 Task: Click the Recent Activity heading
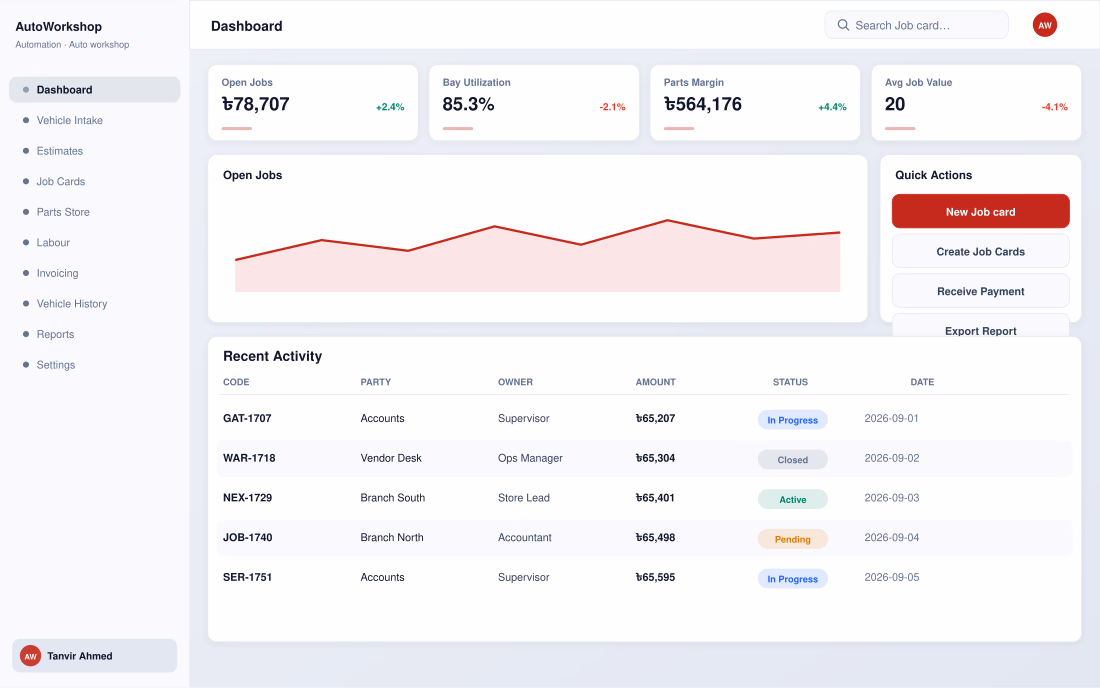pos(272,356)
